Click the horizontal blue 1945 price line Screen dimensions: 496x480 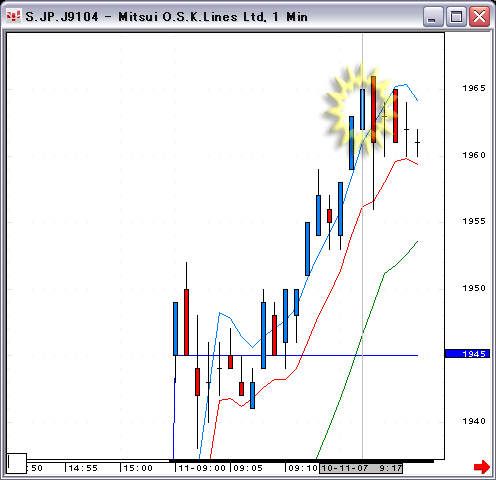pyautogui.click(x=297, y=356)
